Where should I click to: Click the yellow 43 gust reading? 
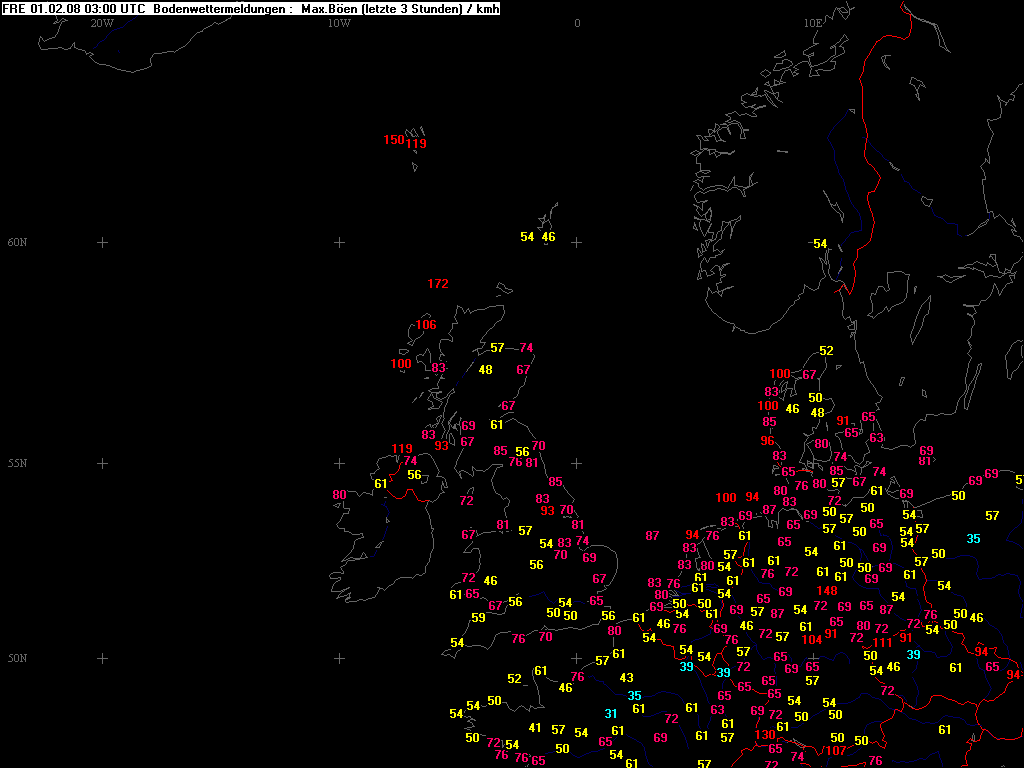pos(627,678)
